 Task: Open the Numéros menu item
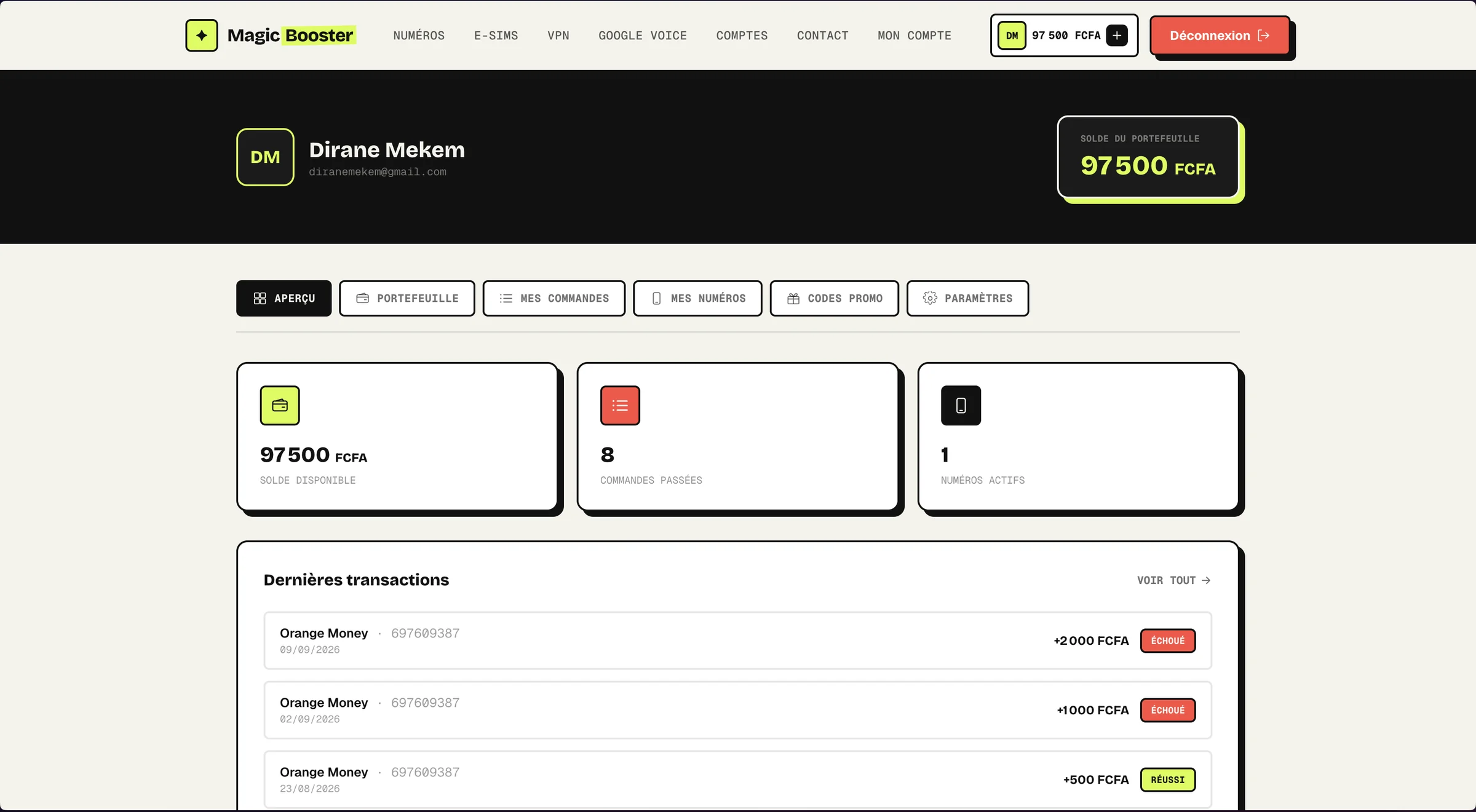(x=419, y=36)
